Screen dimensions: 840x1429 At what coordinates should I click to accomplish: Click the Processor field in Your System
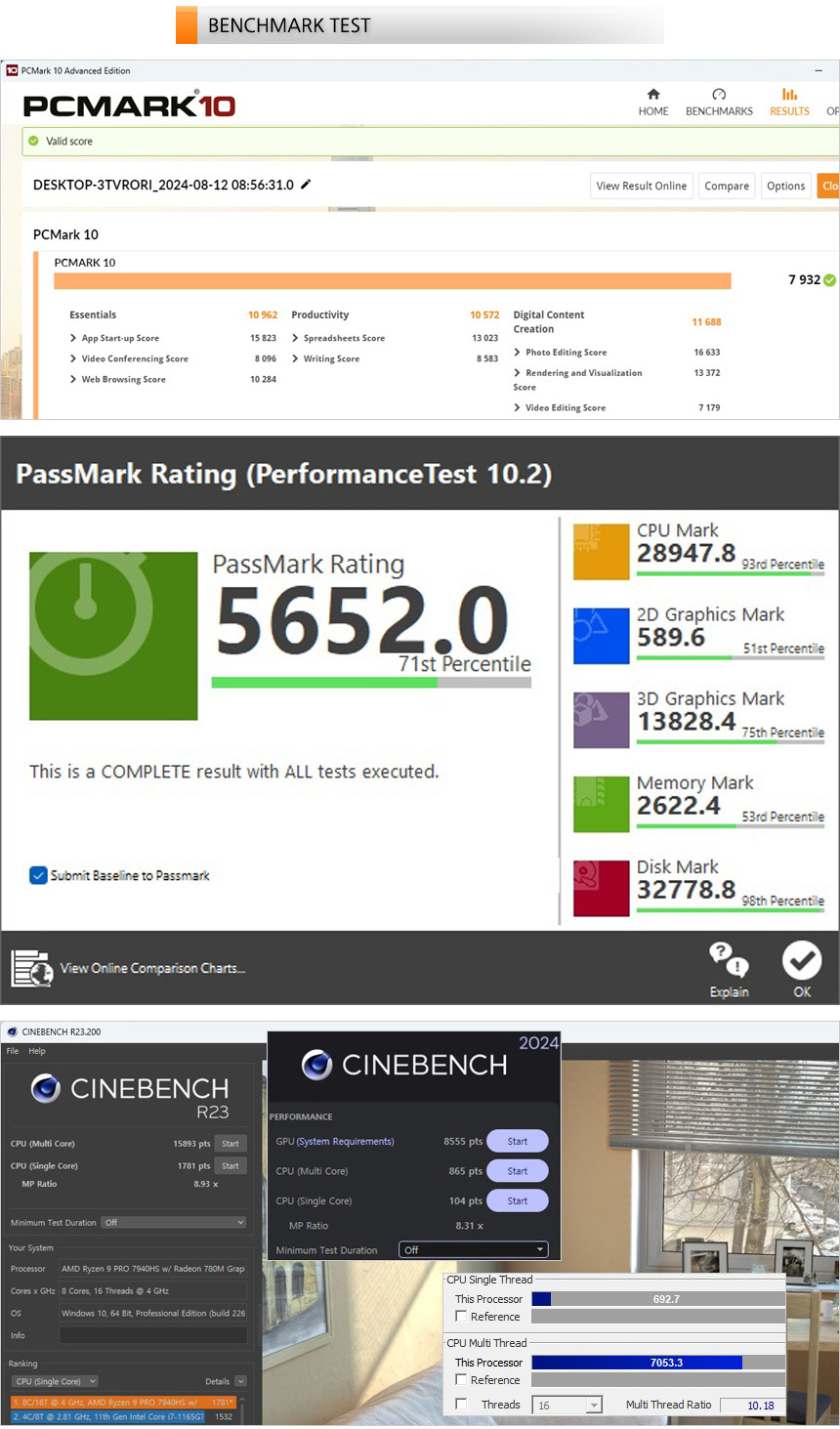[153, 1269]
